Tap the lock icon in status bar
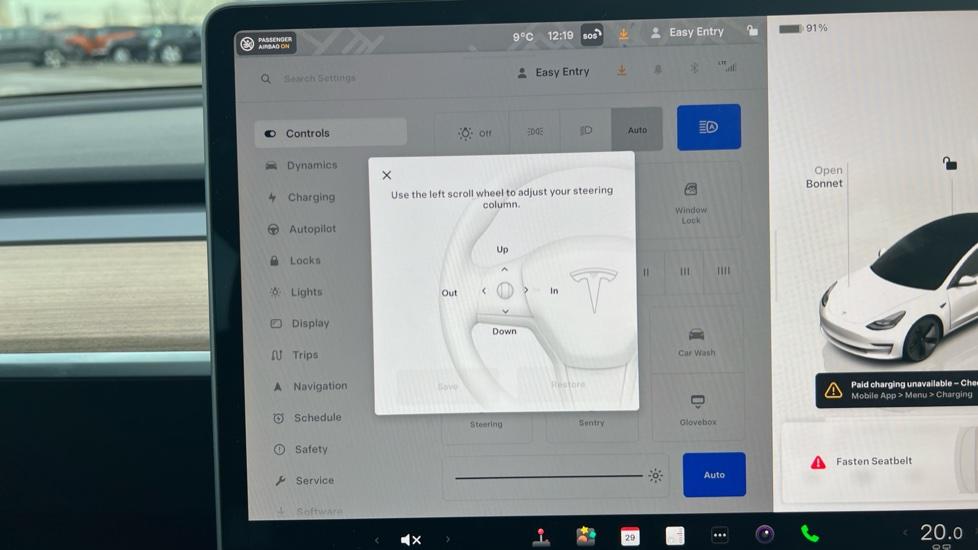The image size is (978, 550). tap(752, 31)
